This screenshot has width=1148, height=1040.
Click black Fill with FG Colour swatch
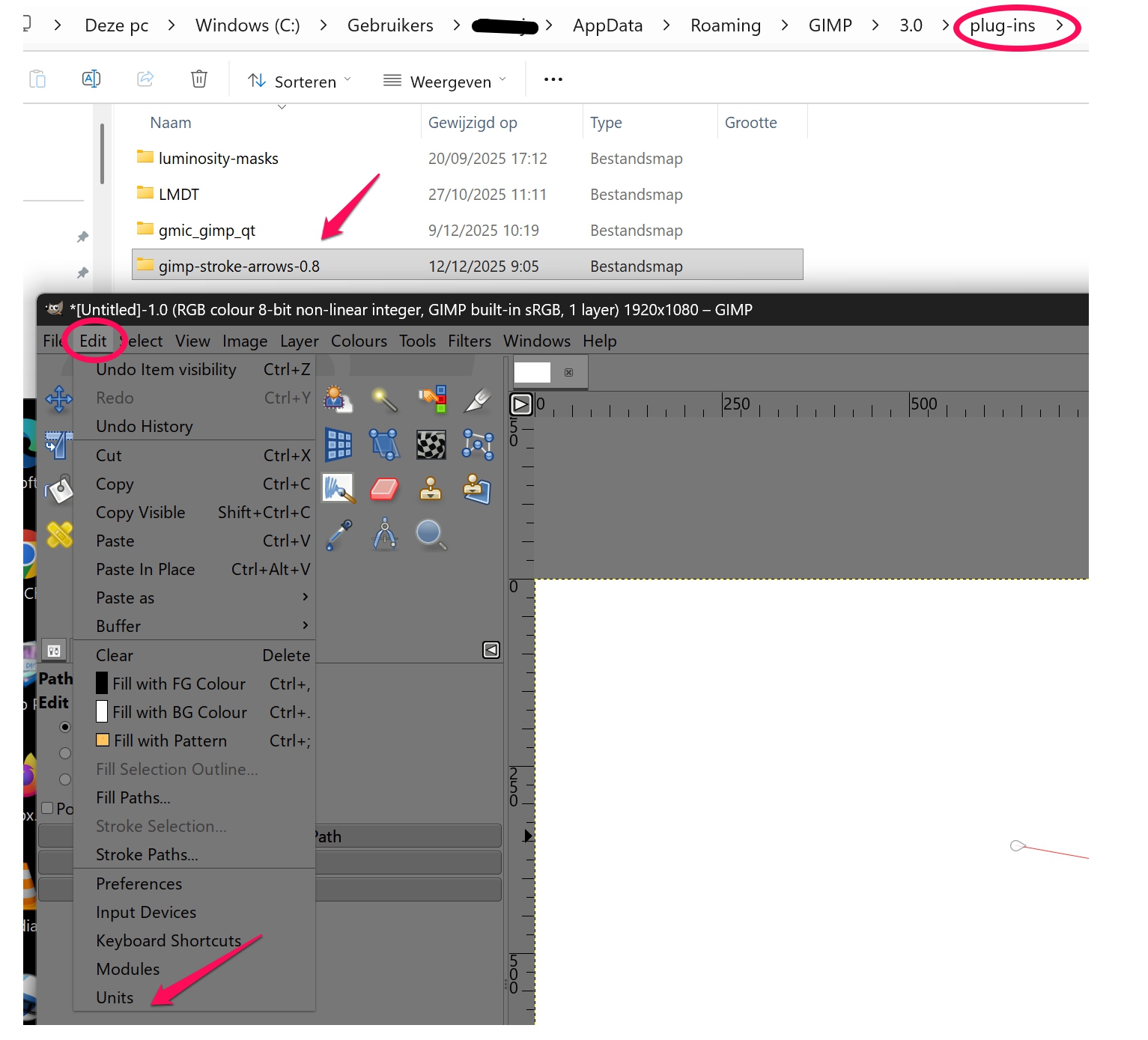coord(102,684)
